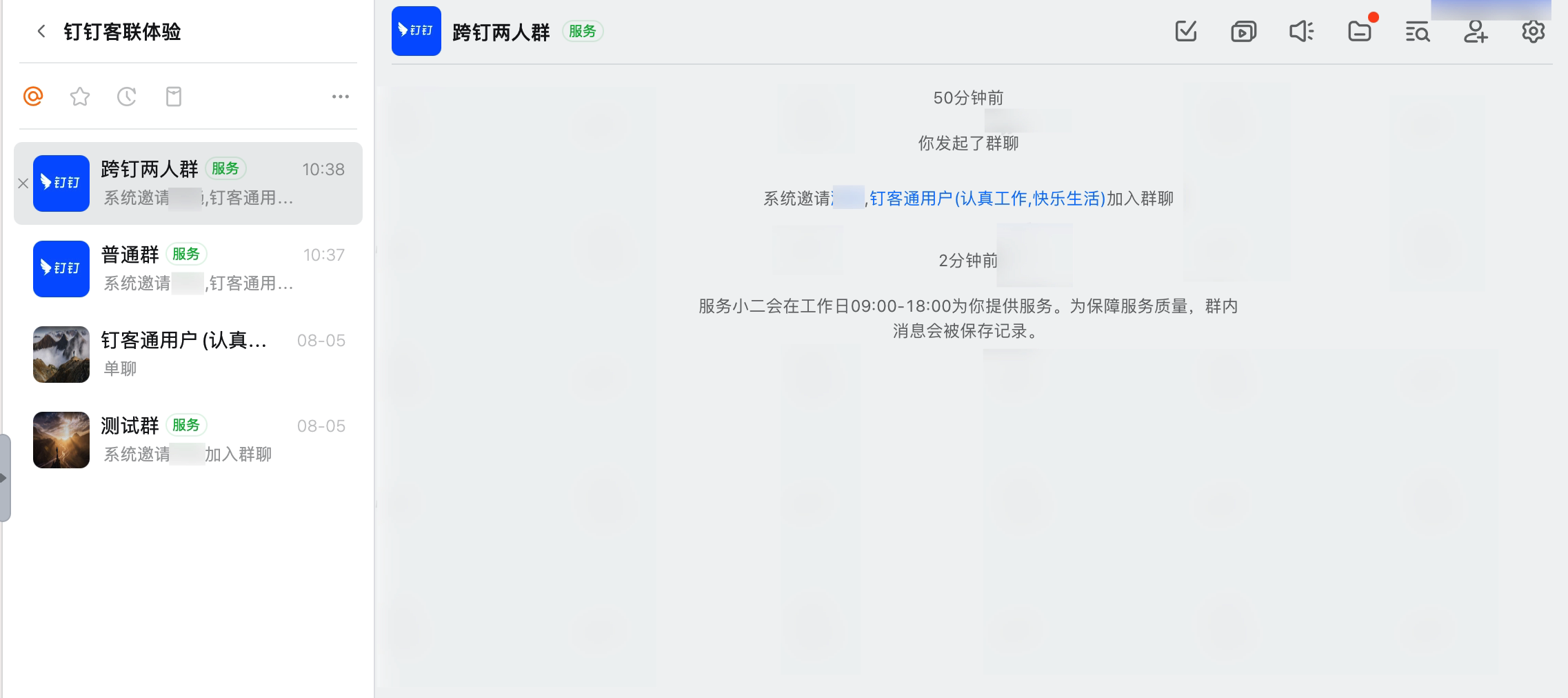1568x698 pixels.
Task: Show @ mention conversations filter
Action: (33, 97)
